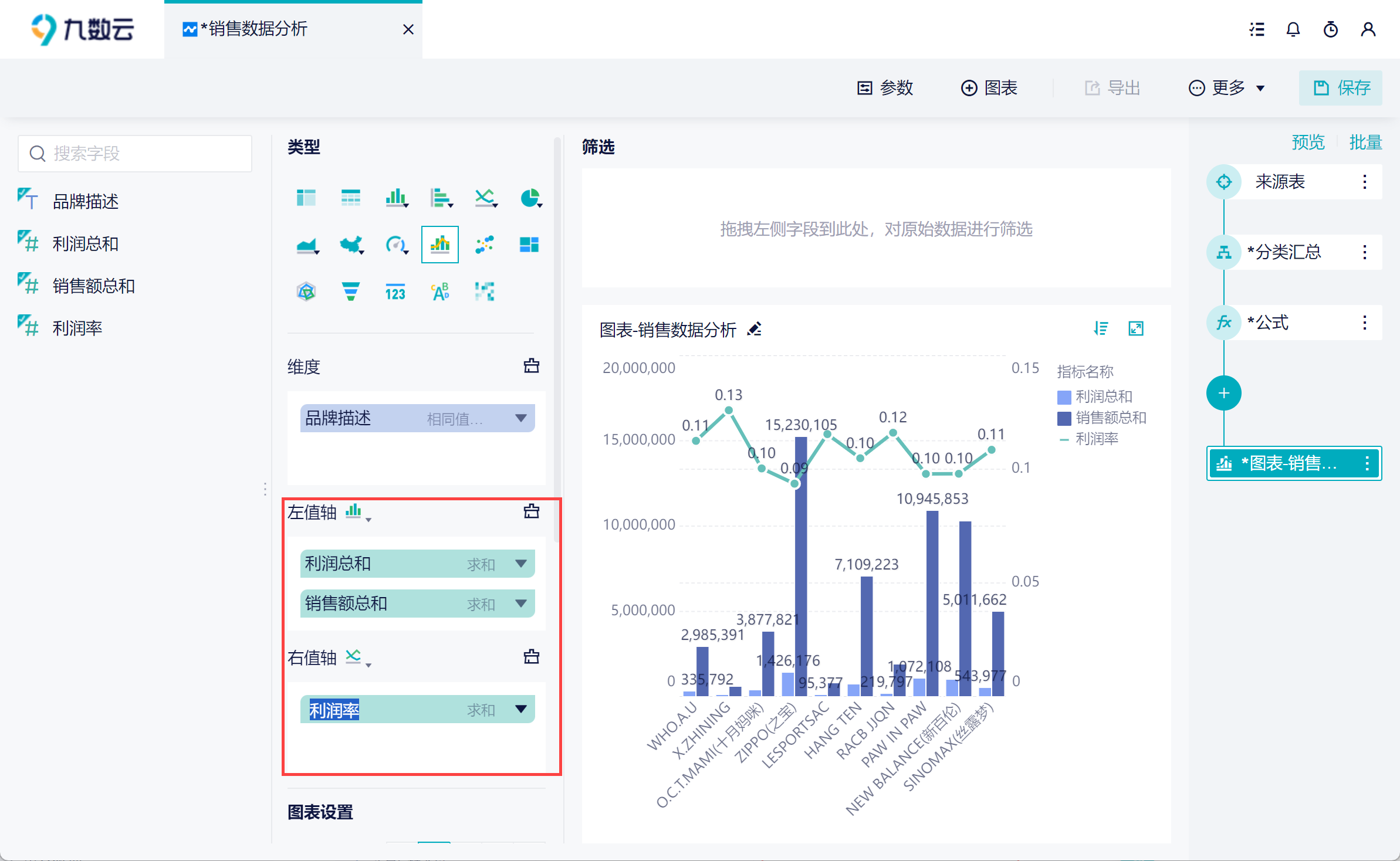Select the KPI 123 indicator chart icon
This screenshot has height=861, width=1400.
click(x=395, y=291)
